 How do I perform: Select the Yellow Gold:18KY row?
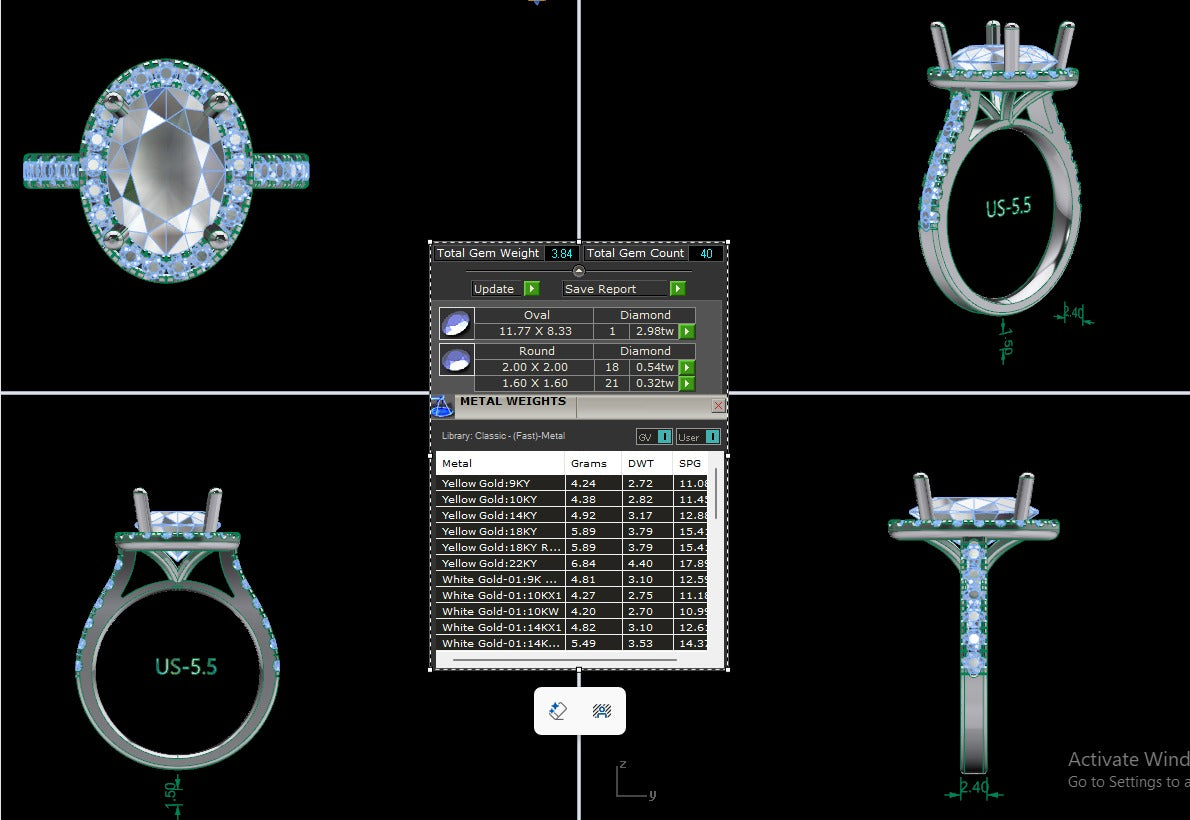(571, 531)
